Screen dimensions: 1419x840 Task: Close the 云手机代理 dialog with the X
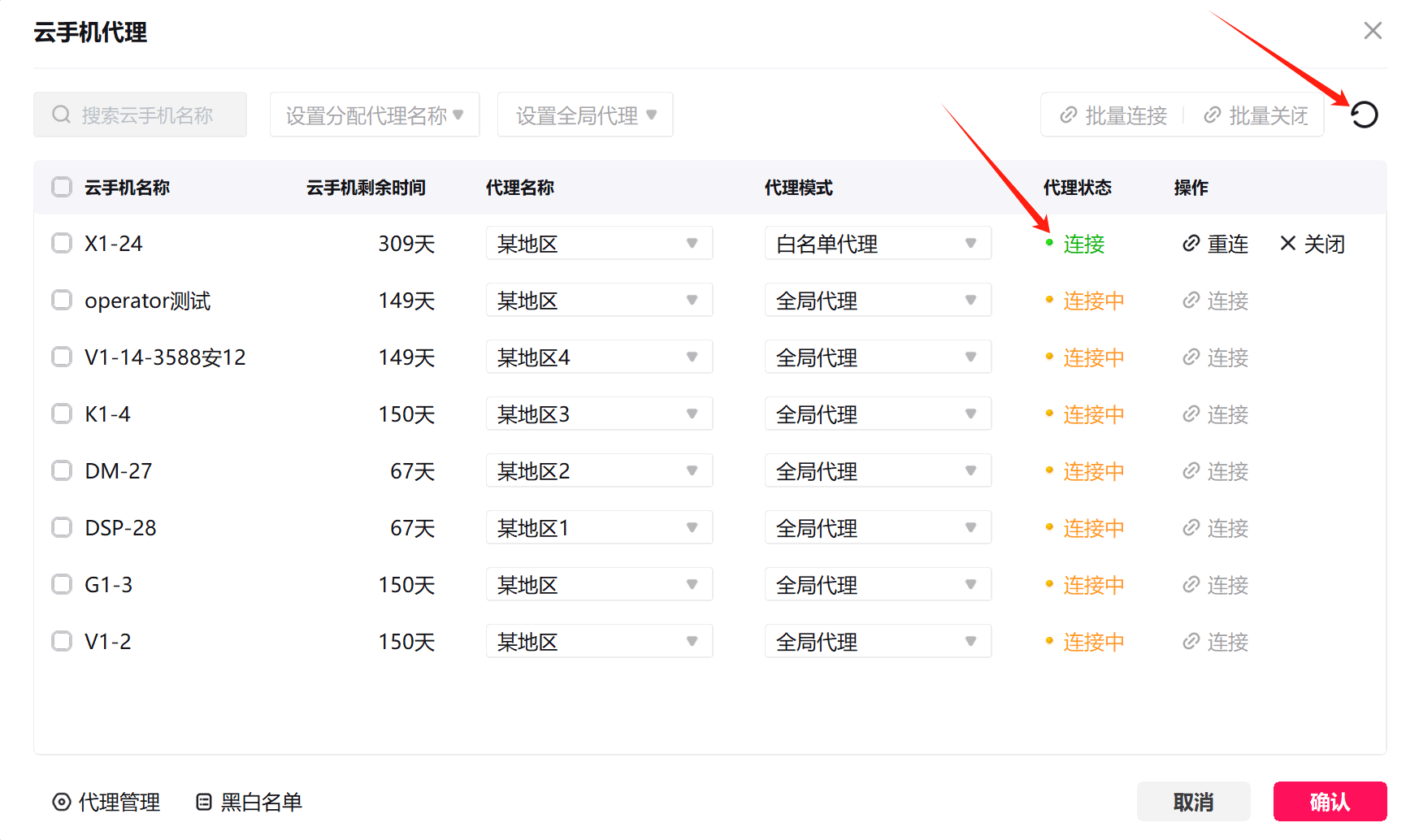pos(1373,31)
